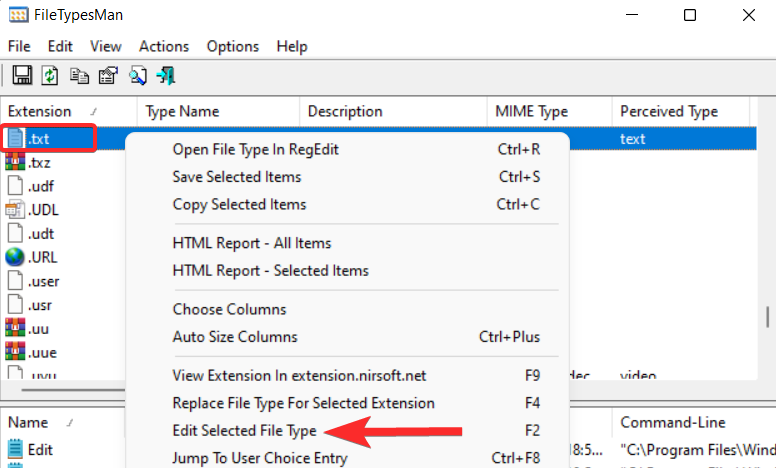The width and height of the screenshot is (776, 468).
Task: Click the Save Selected Items toolbar icon
Action: tap(22, 75)
